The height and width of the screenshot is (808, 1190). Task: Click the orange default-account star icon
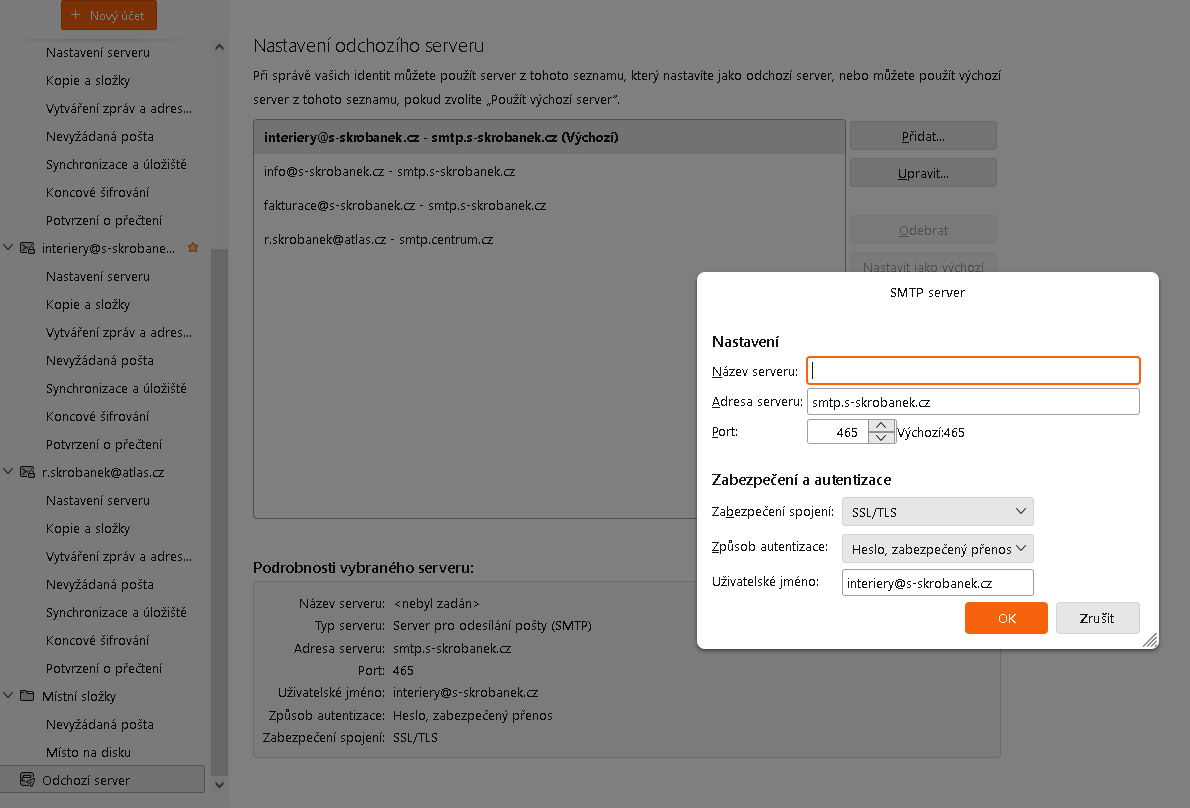click(193, 248)
